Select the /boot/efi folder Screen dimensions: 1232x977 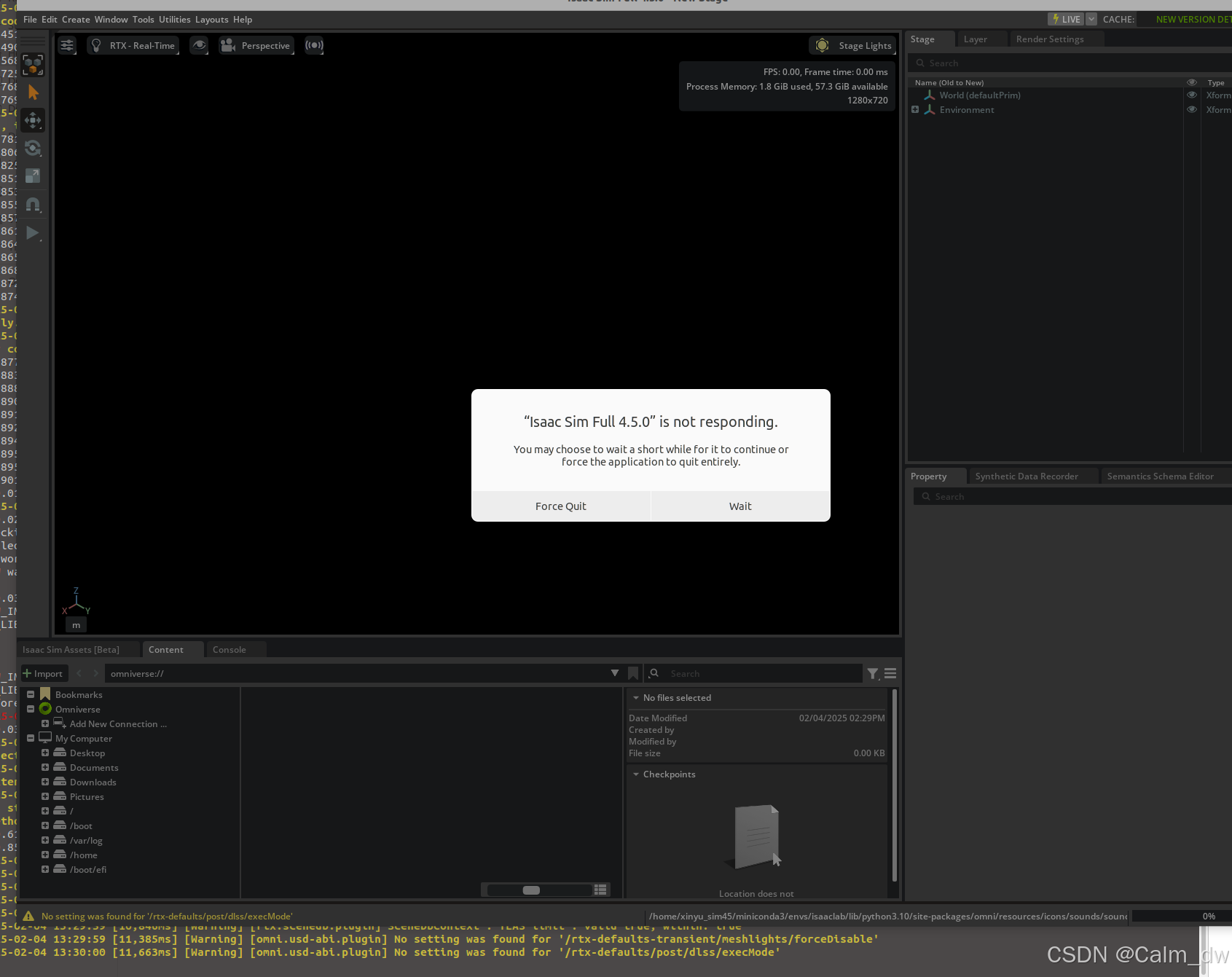pos(88,870)
